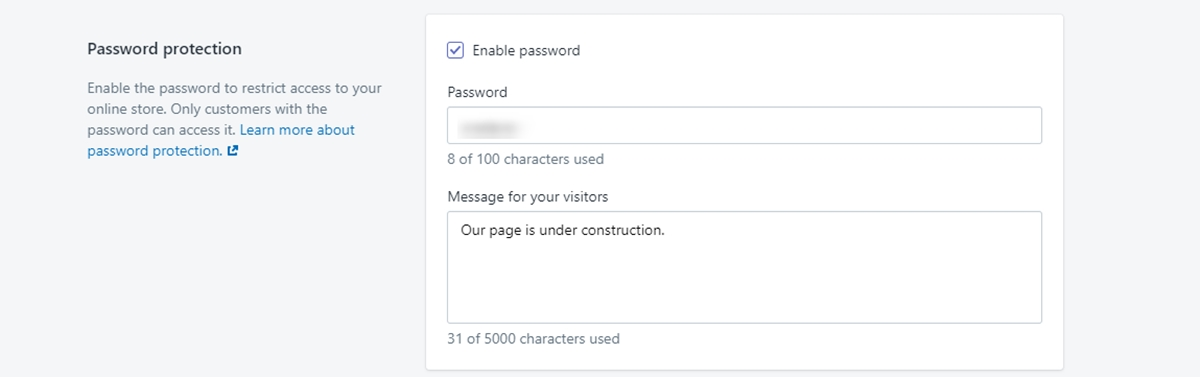This screenshot has height=377, width=1200.
Task: Place cursor in Our page is under construction text
Action: 562,231
